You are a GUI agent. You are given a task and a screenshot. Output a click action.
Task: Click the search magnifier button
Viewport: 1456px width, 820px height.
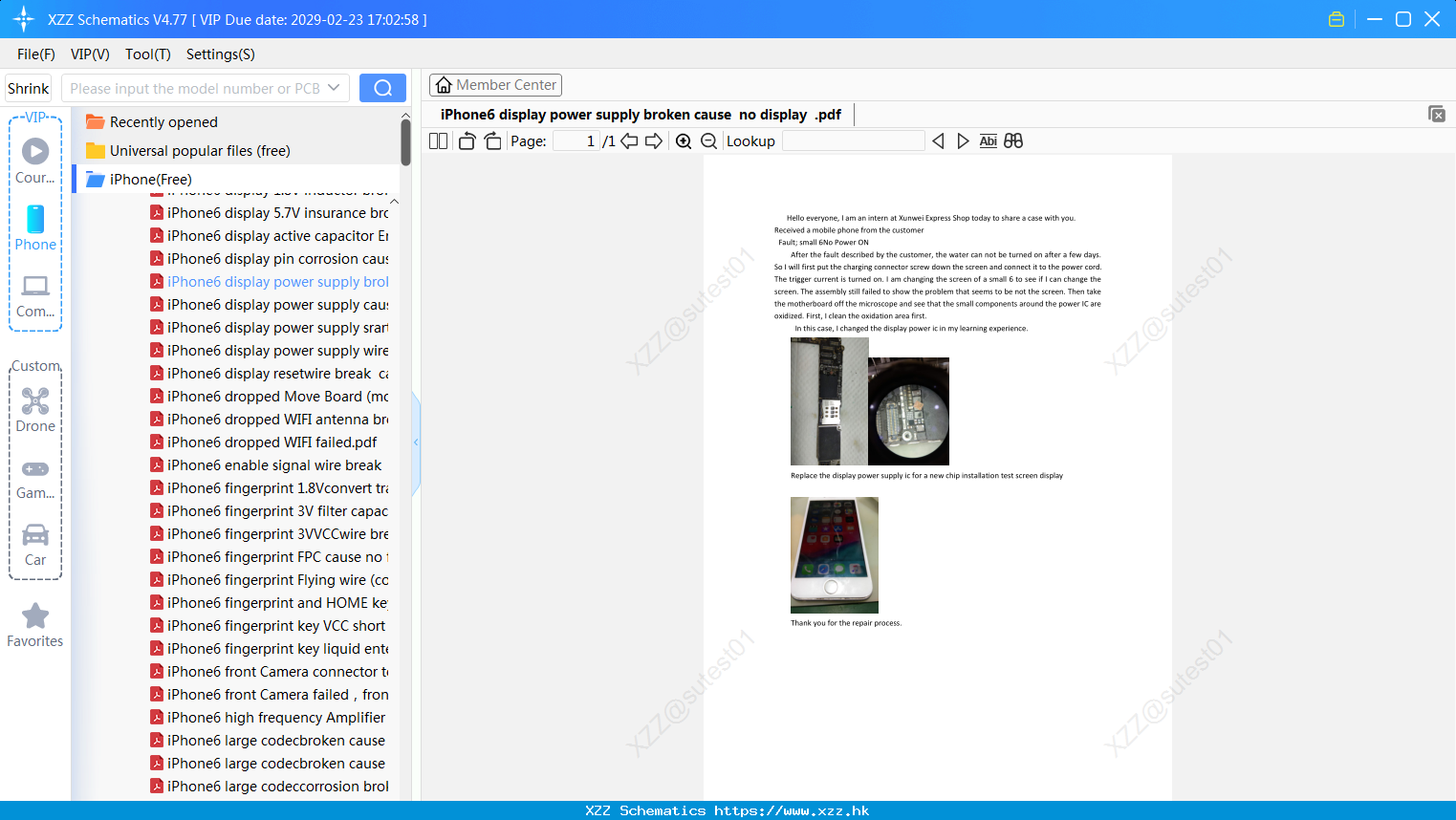point(382,88)
